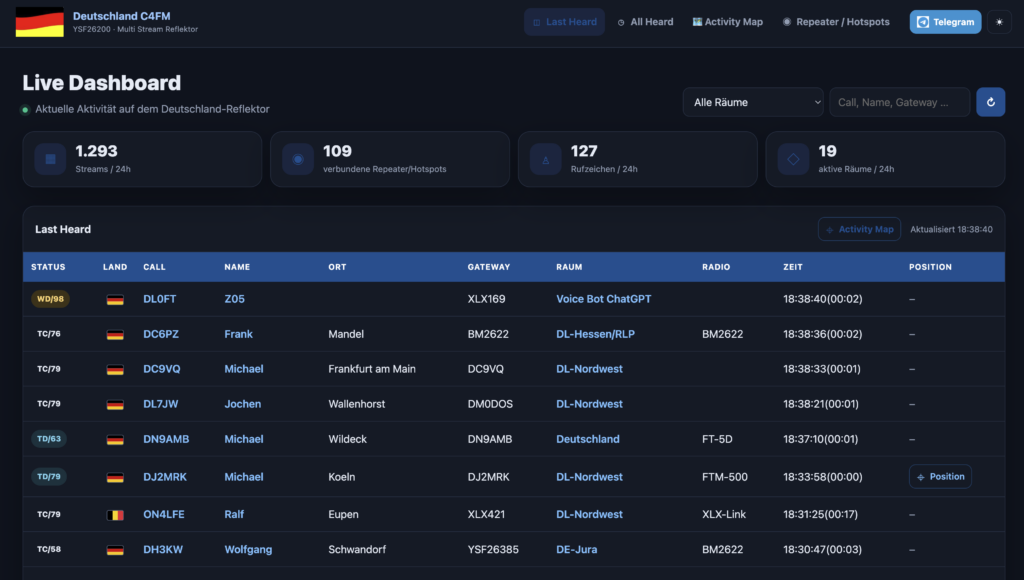
Task: Open the DL0FT callsign link
Action: [160, 298]
